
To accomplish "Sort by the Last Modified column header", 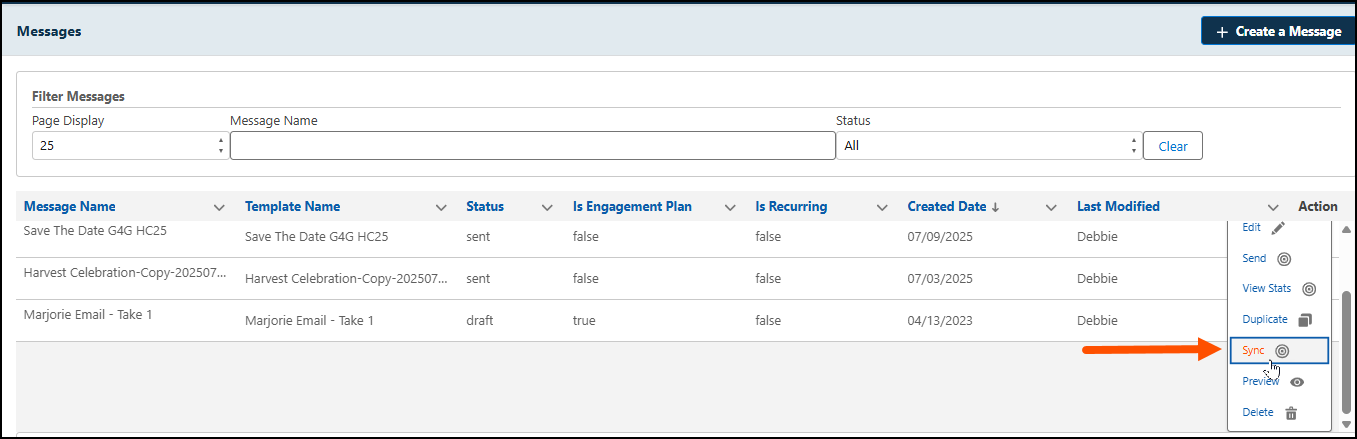I will (1118, 207).
